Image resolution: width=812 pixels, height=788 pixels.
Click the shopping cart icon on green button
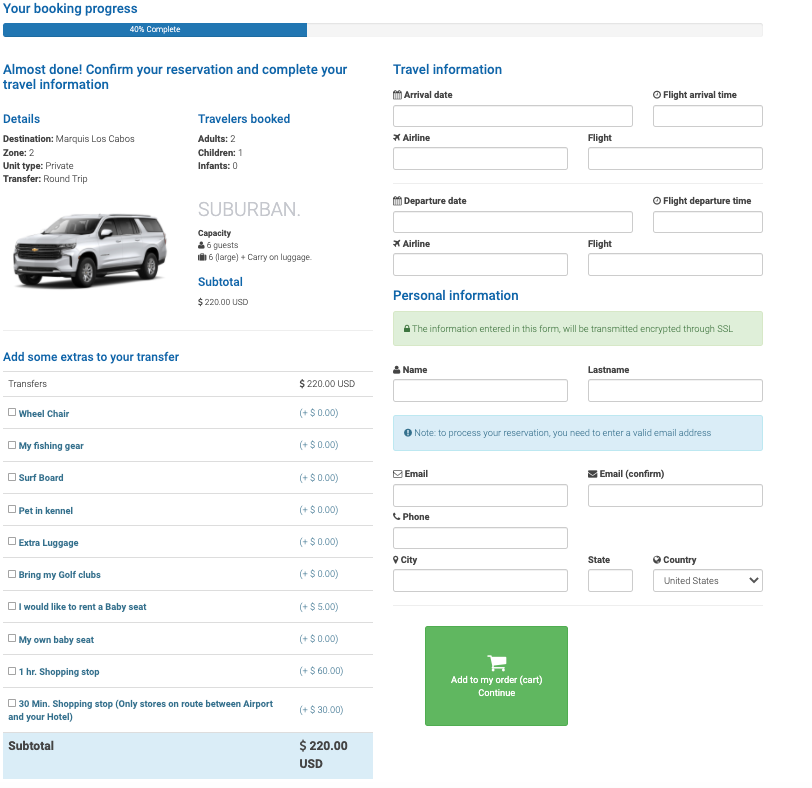click(x=496, y=662)
